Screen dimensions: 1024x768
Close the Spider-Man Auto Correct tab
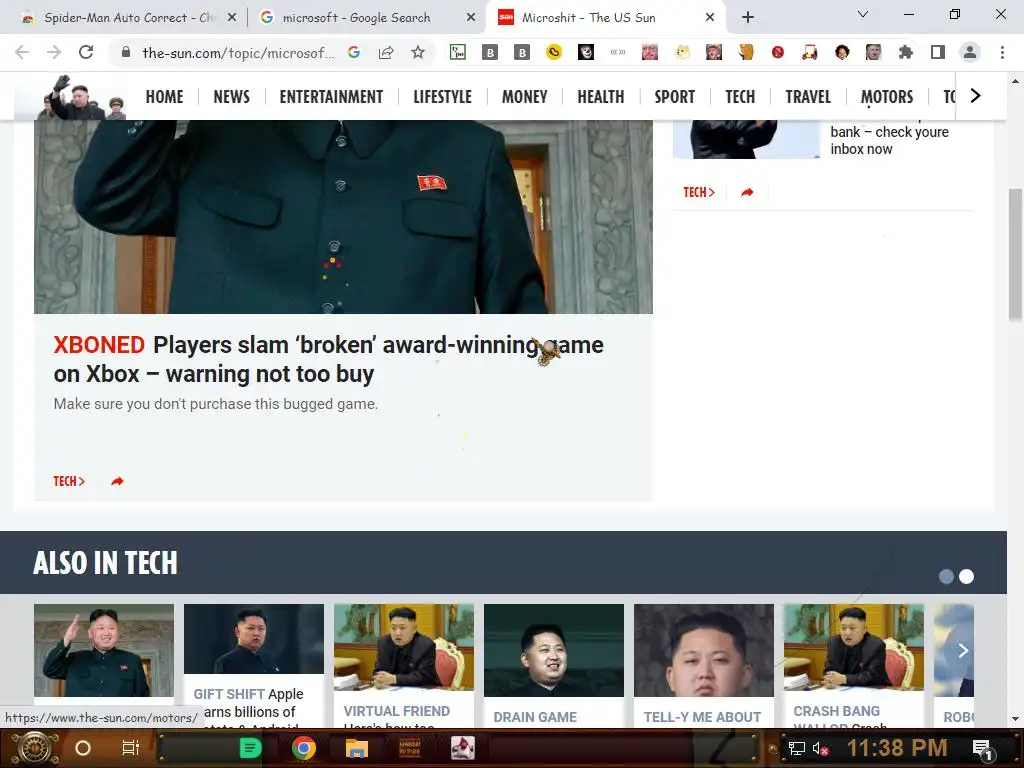coord(232,18)
